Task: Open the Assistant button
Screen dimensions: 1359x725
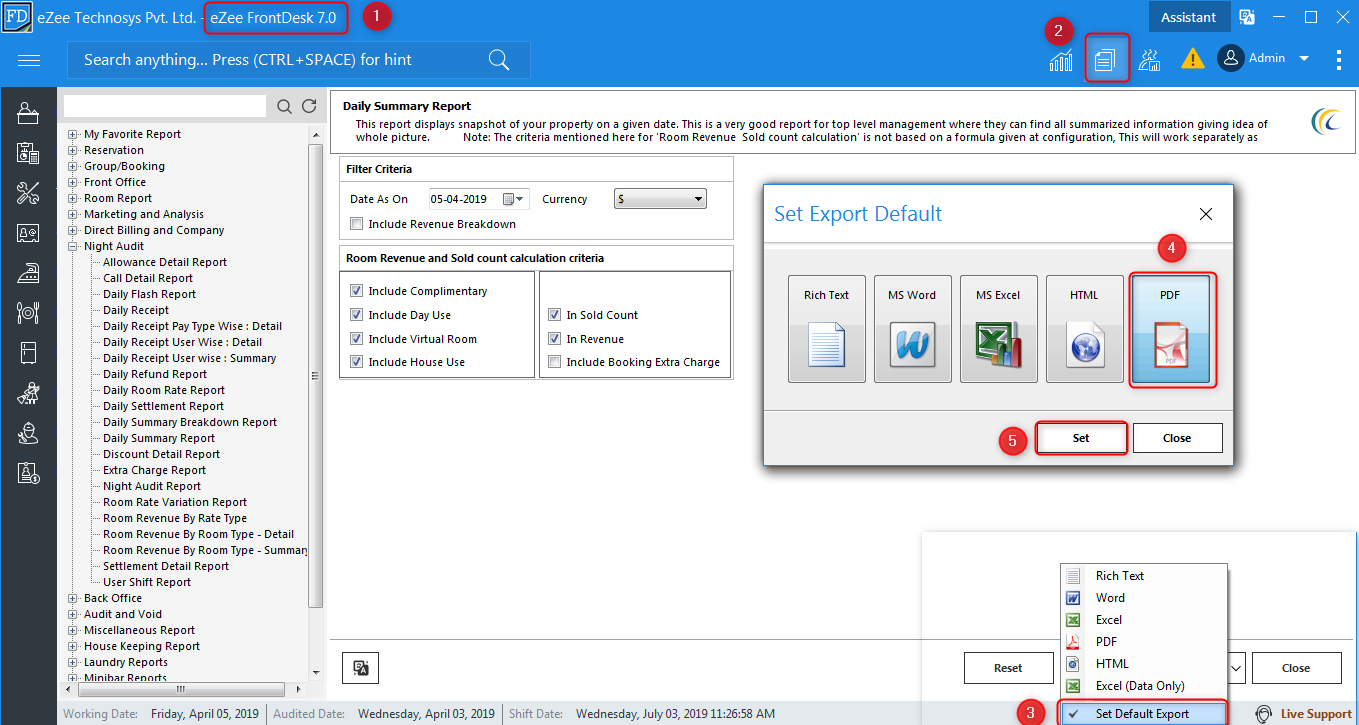Action: (x=1188, y=17)
